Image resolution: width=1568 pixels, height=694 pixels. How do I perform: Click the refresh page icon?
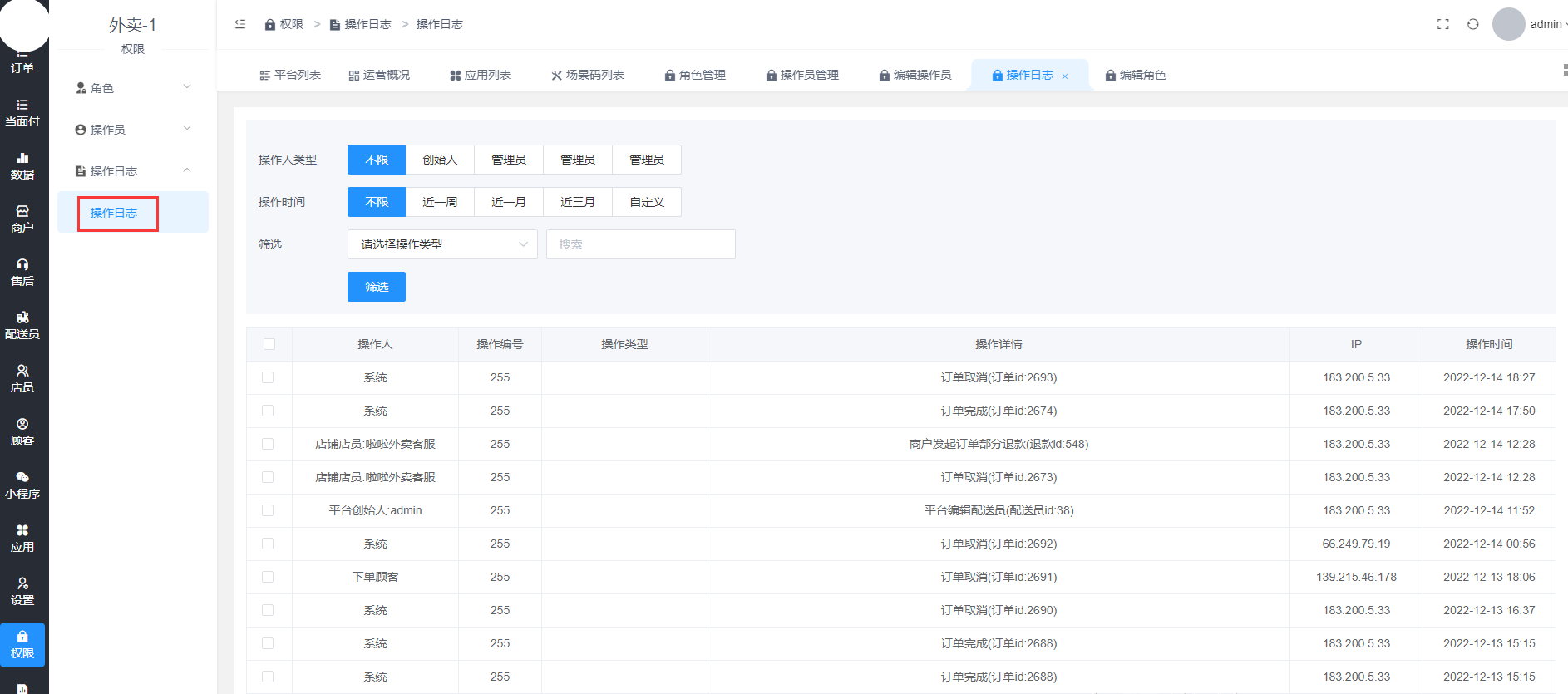click(1472, 24)
